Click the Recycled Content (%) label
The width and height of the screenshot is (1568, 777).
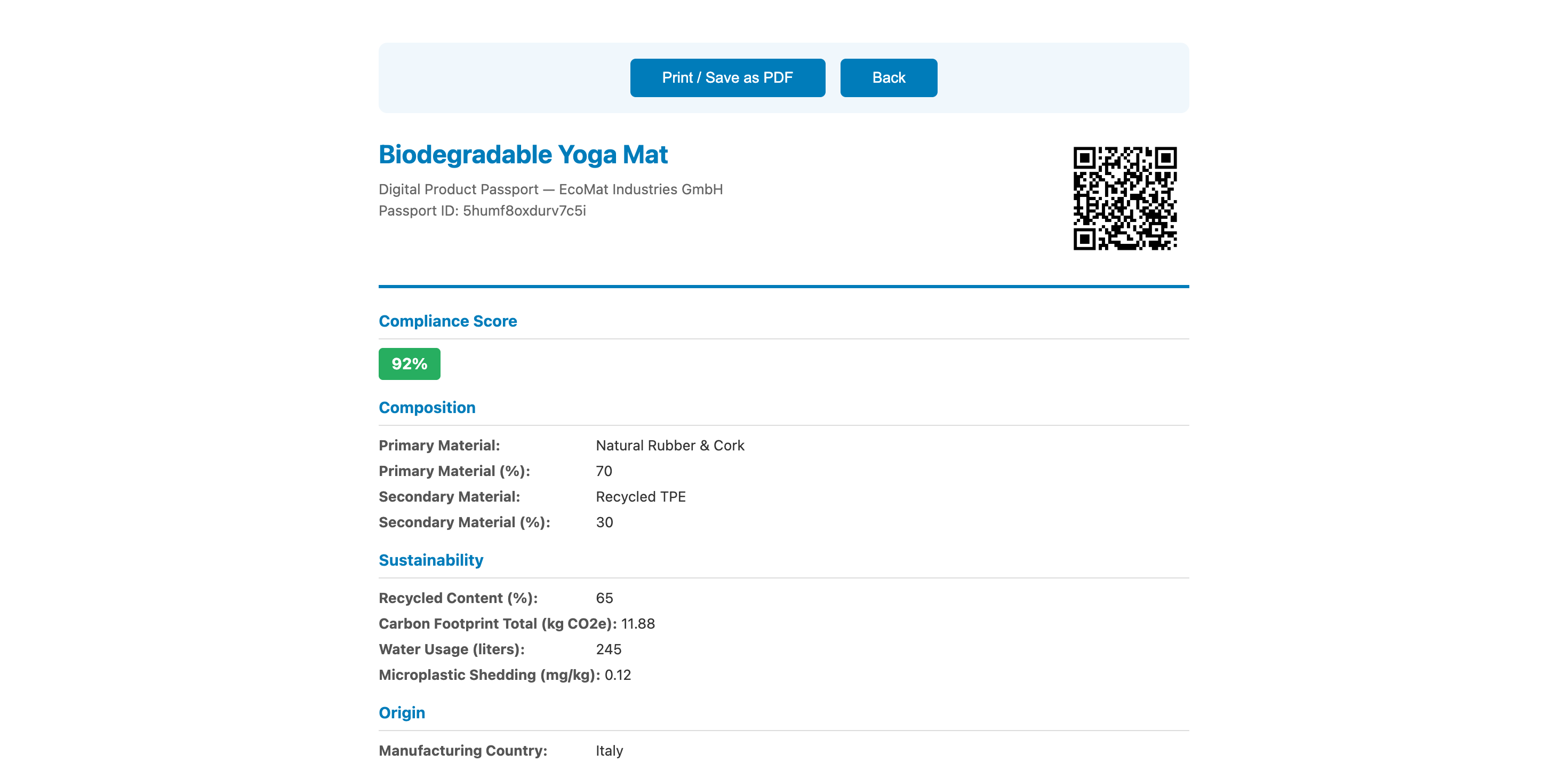point(458,598)
